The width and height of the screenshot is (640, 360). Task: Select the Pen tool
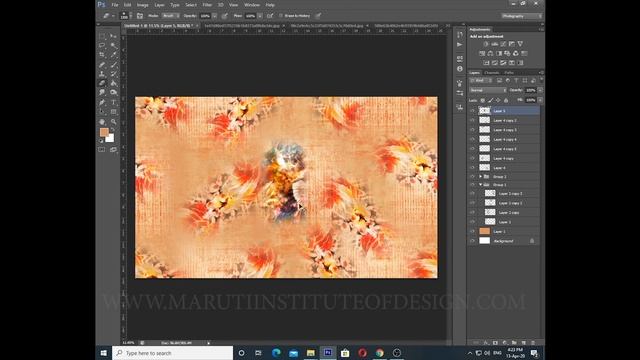click(x=102, y=102)
